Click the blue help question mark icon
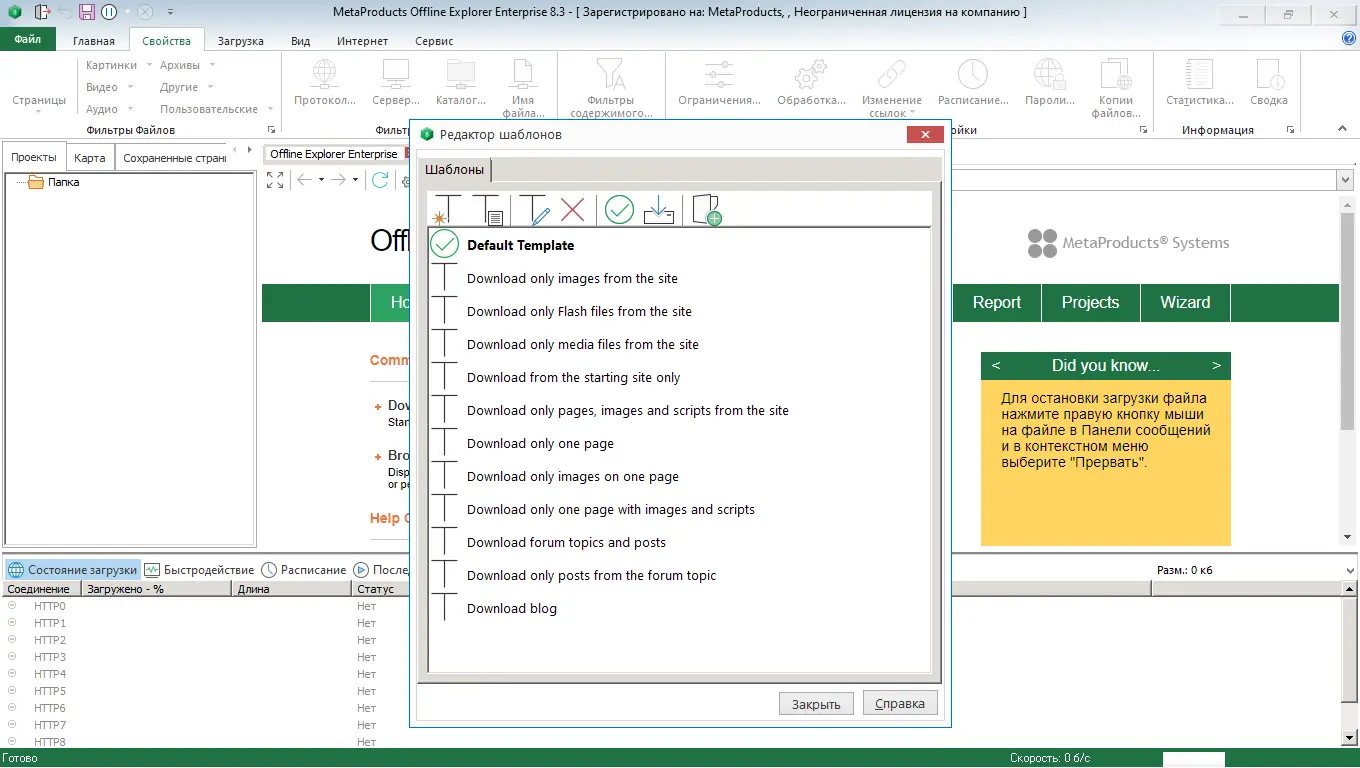The width and height of the screenshot is (1360, 768). (1349, 39)
